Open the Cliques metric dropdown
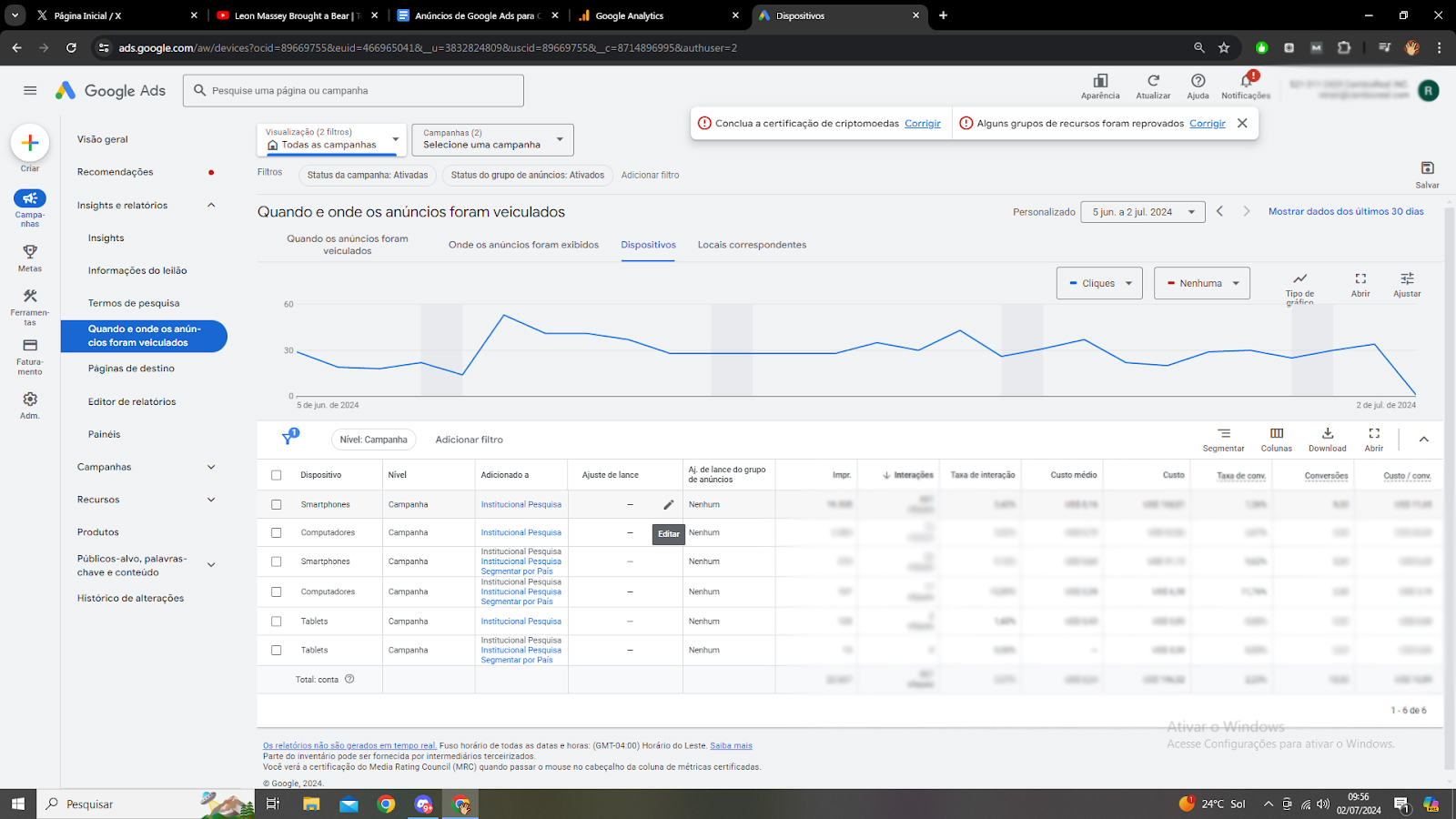1456x819 pixels. pos(1100,283)
